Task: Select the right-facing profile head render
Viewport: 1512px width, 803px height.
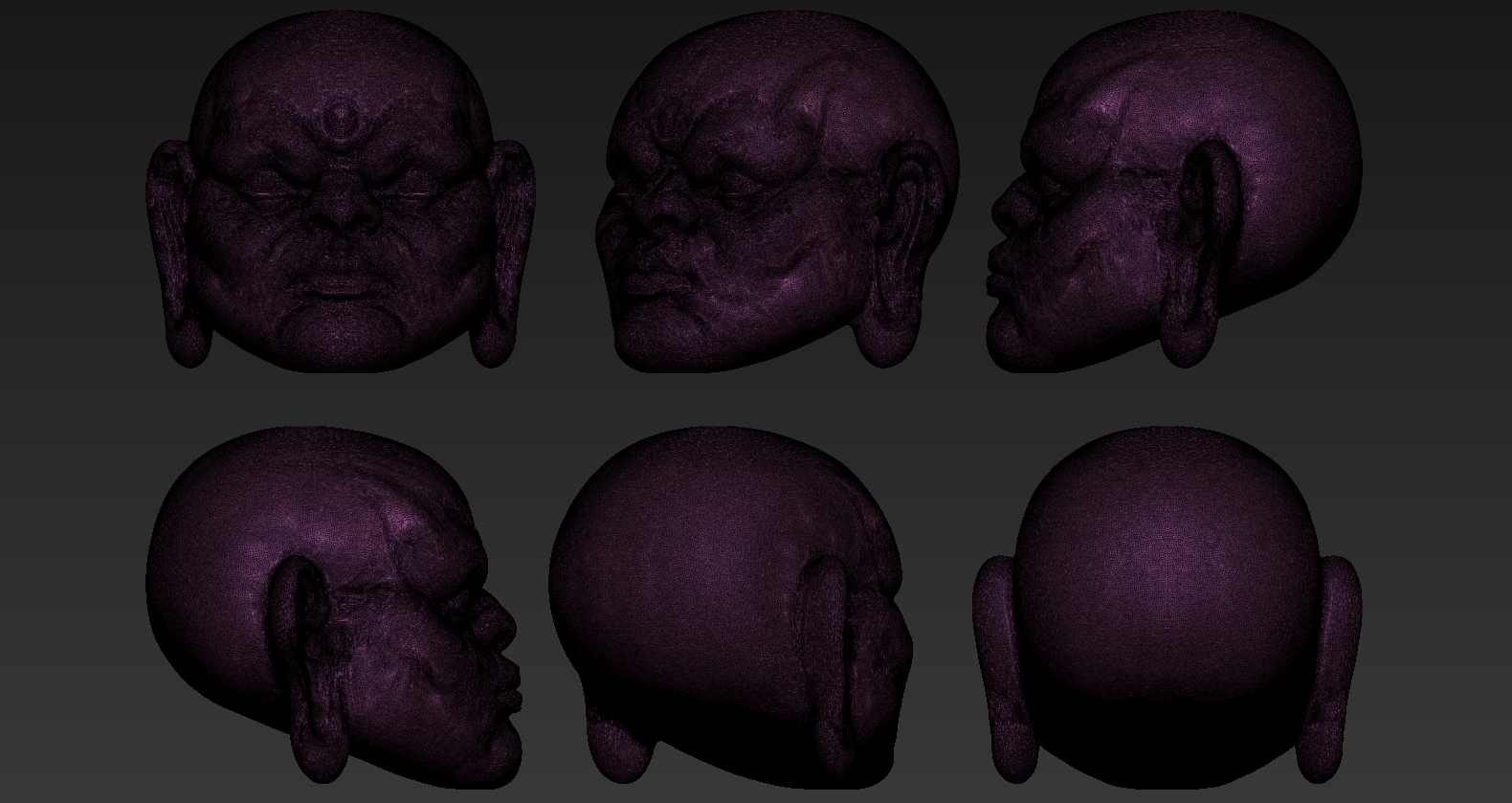Action: coord(334,608)
